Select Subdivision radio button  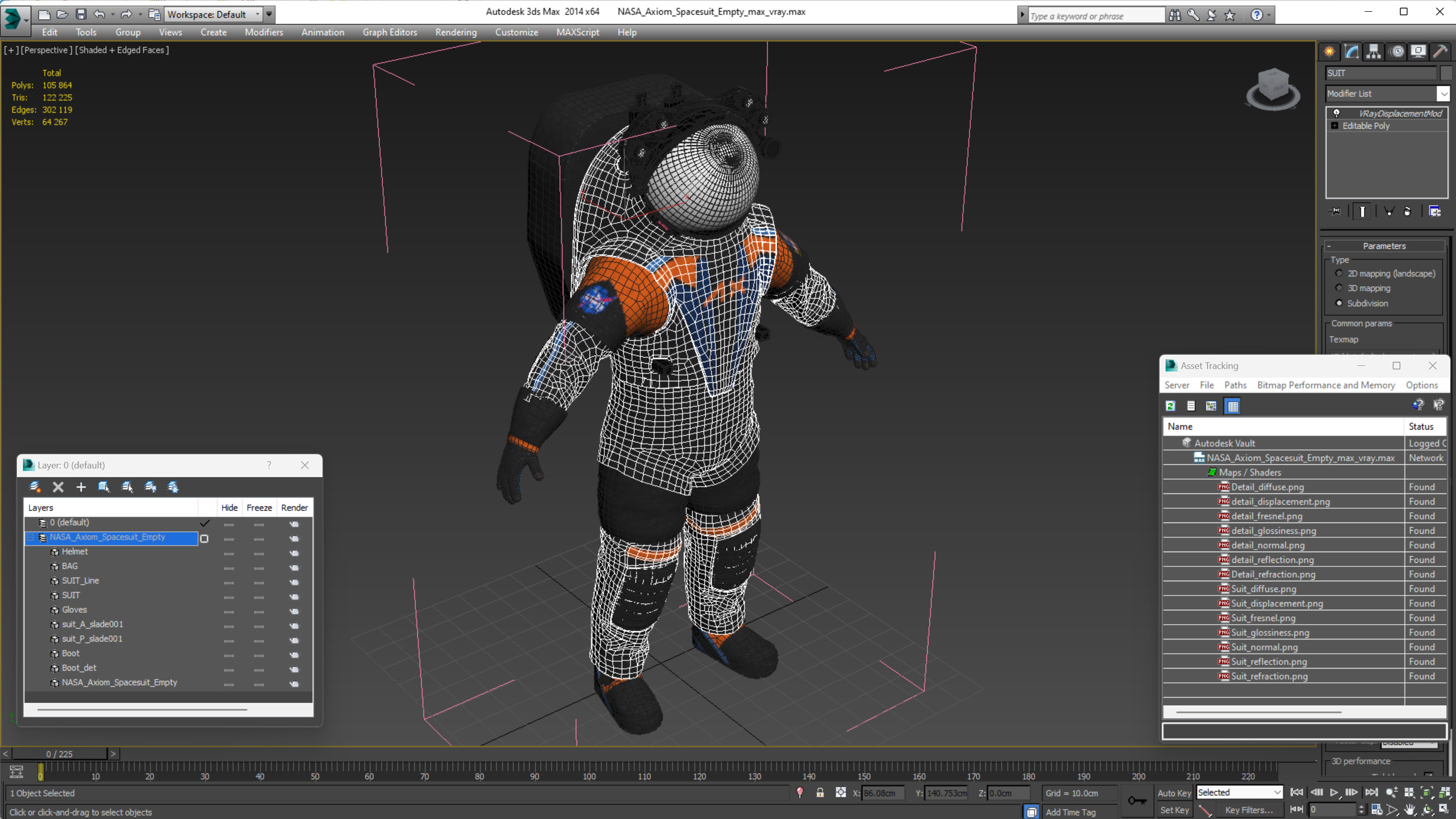click(1339, 303)
